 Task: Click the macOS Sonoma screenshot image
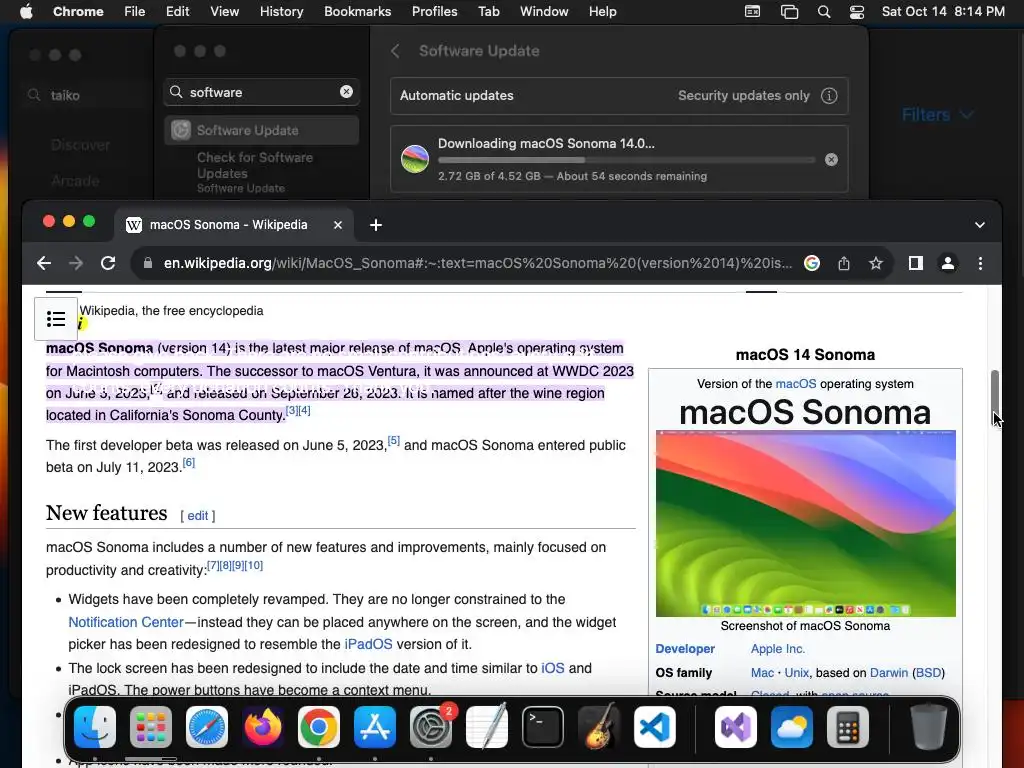click(805, 523)
